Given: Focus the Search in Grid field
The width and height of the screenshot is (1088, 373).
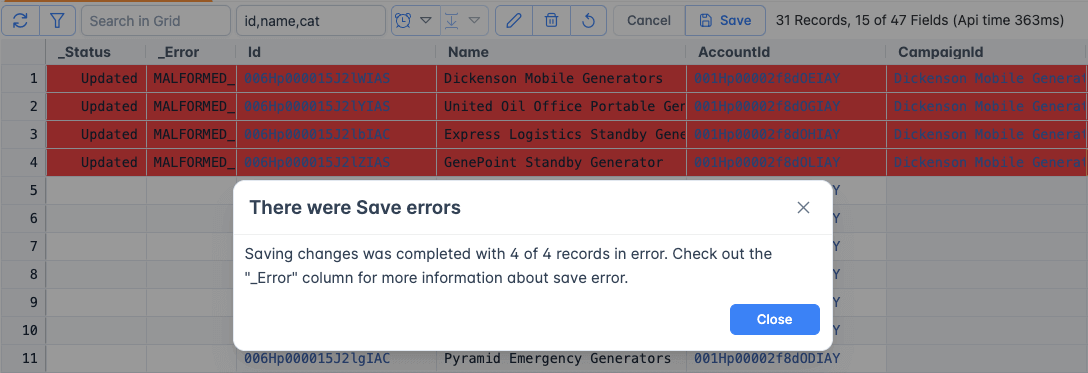Looking at the screenshot, I should coord(155,21).
